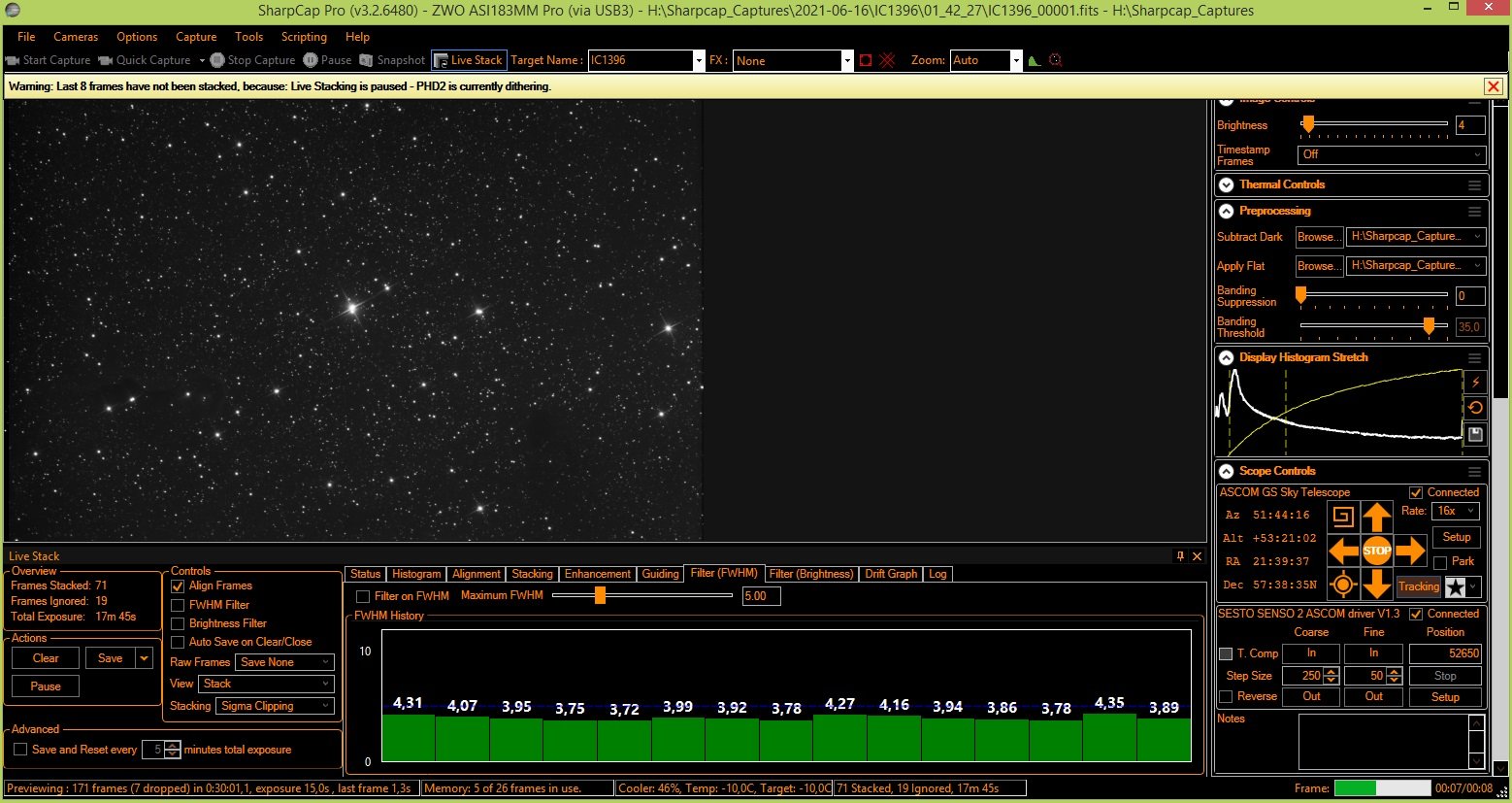Collapse the Display Histogram Stretch section
The width and height of the screenshot is (1512, 803).
(x=1227, y=357)
